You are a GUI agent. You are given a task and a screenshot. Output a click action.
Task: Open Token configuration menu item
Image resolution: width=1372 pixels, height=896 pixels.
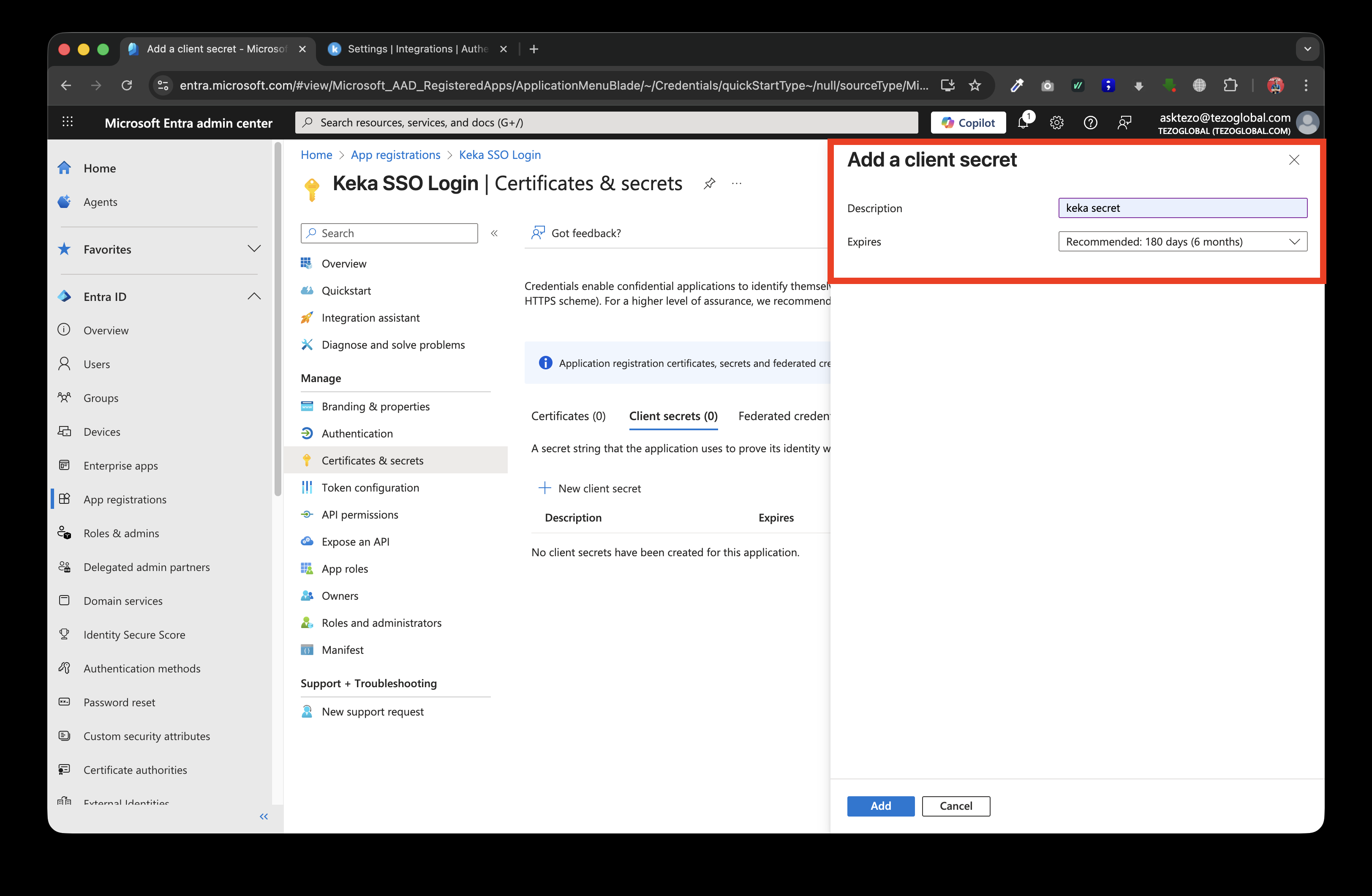point(370,488)
